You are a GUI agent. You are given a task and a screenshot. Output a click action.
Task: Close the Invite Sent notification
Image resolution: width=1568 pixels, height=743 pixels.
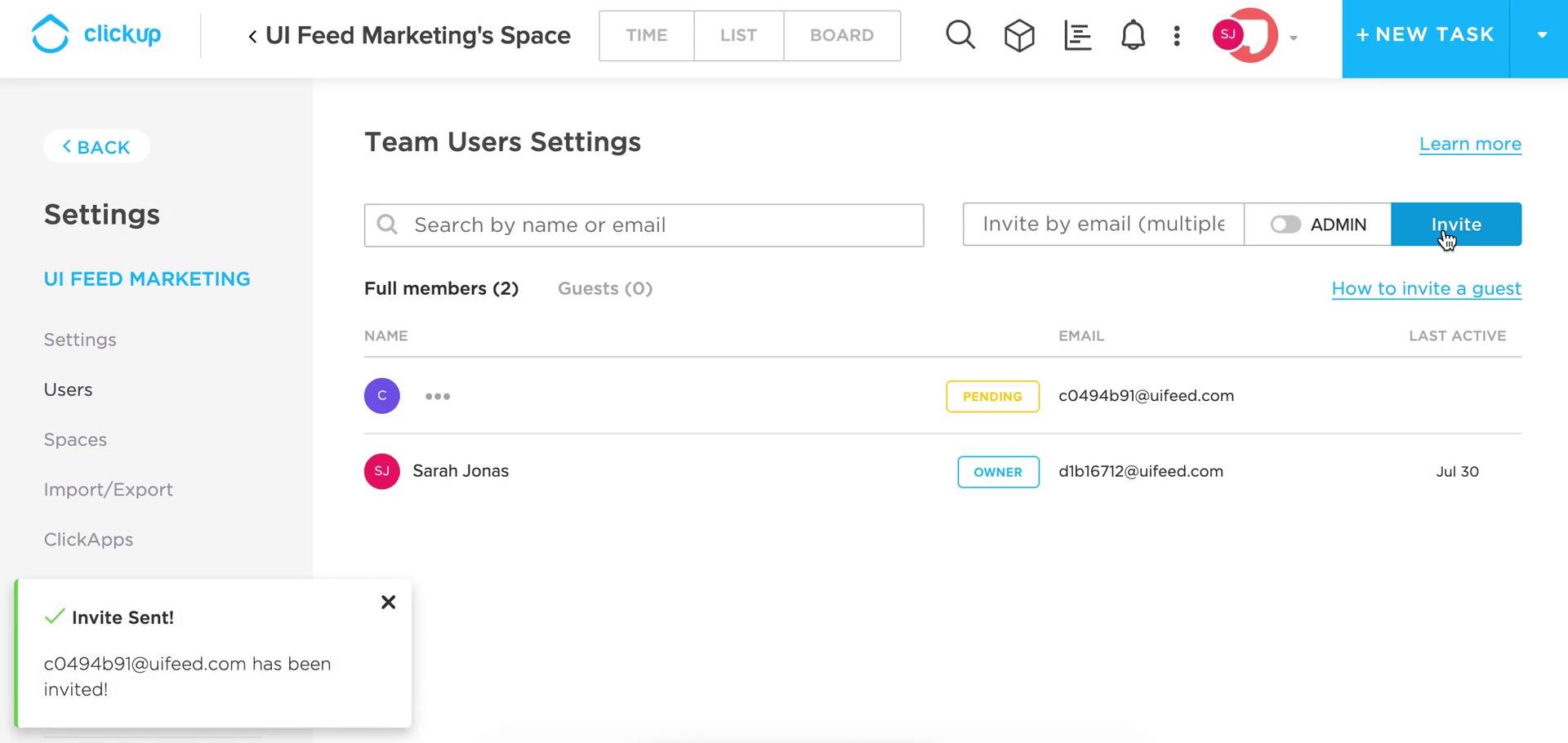389,603
